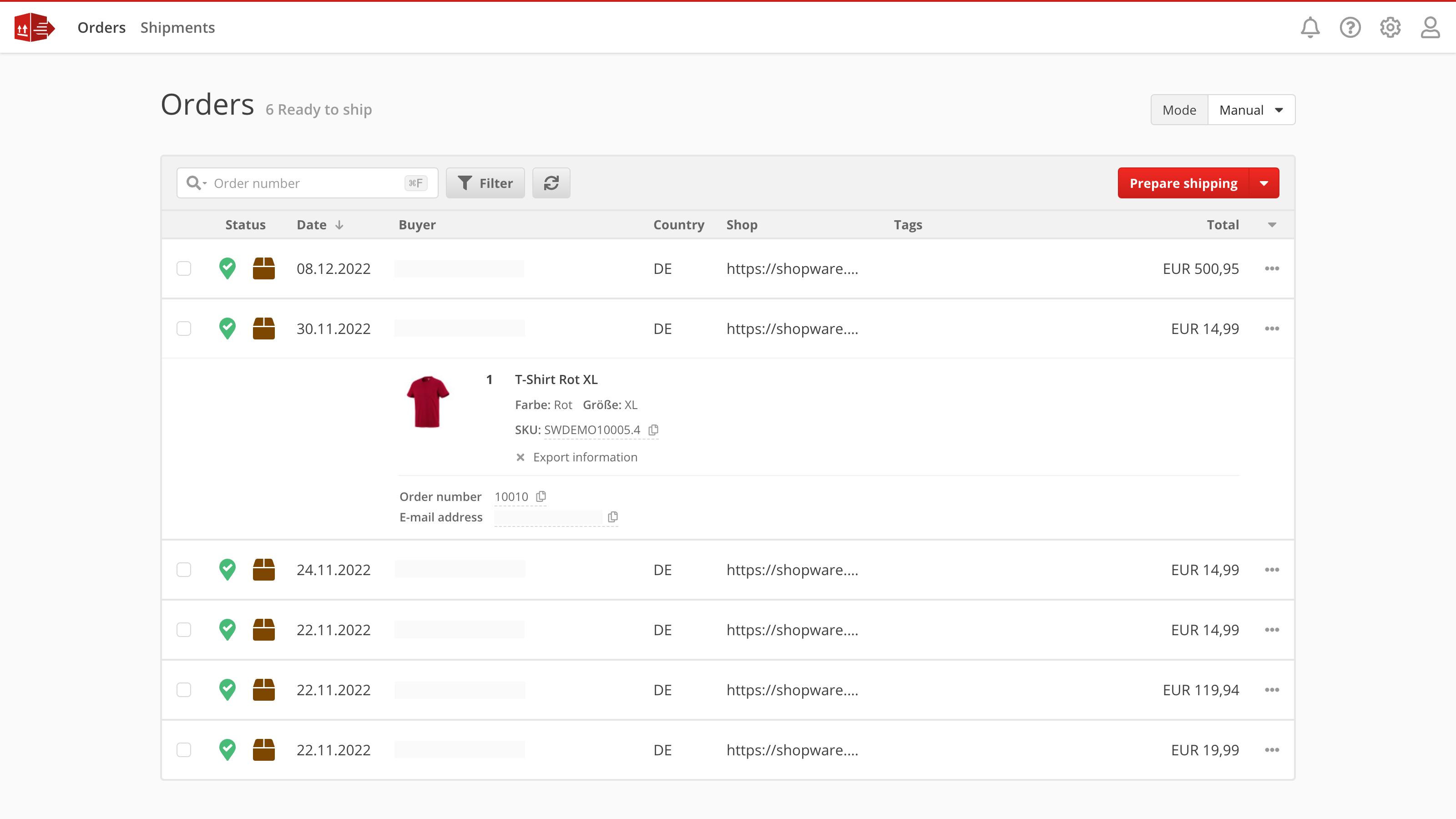This screenshot has height=819, width=1456.
Task: Tick the checkbox of the 22.11.2022 EUR 14,99 order
Action: point(184,630)
